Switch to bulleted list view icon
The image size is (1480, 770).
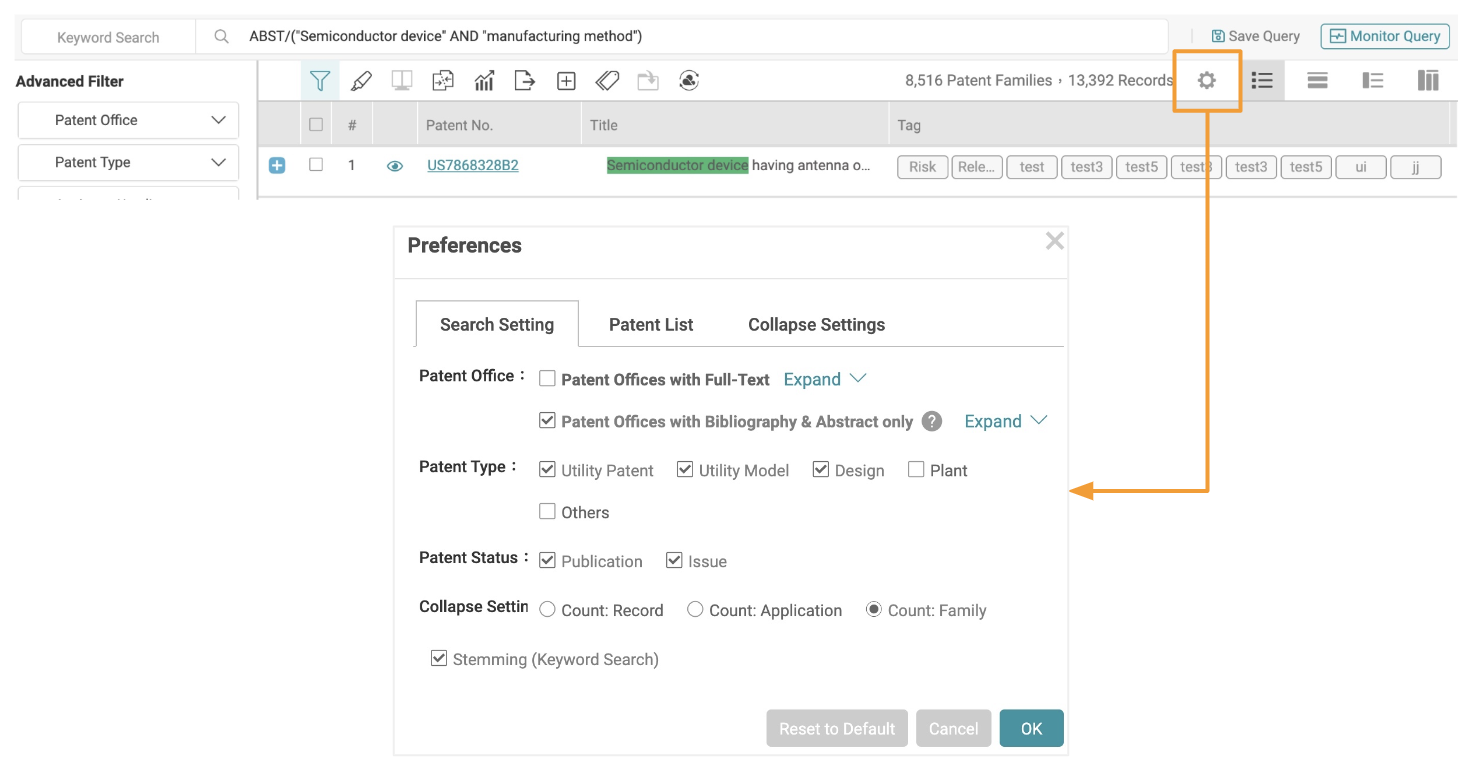coord(1262,80)
